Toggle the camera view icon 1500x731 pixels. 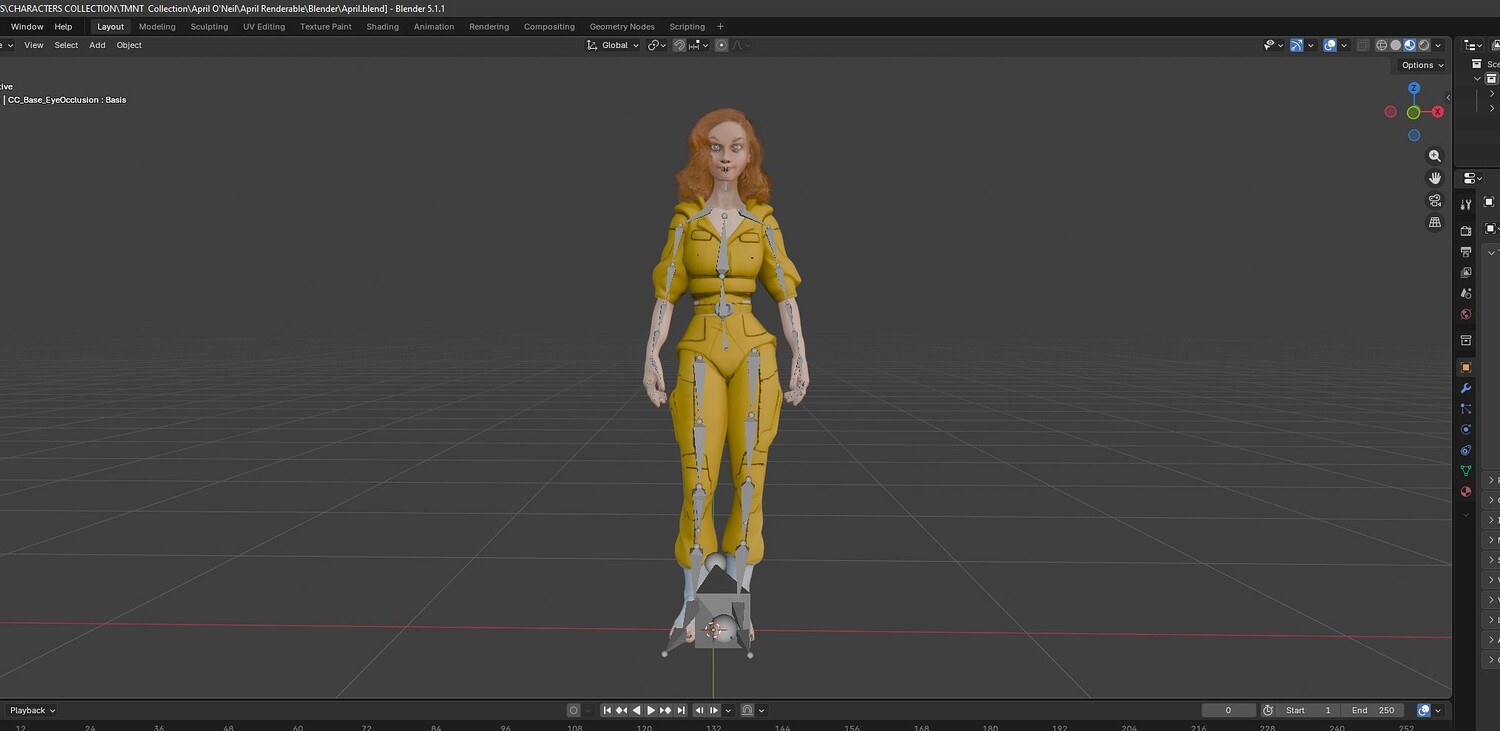pyautogui.click(x=1435, y=200)
